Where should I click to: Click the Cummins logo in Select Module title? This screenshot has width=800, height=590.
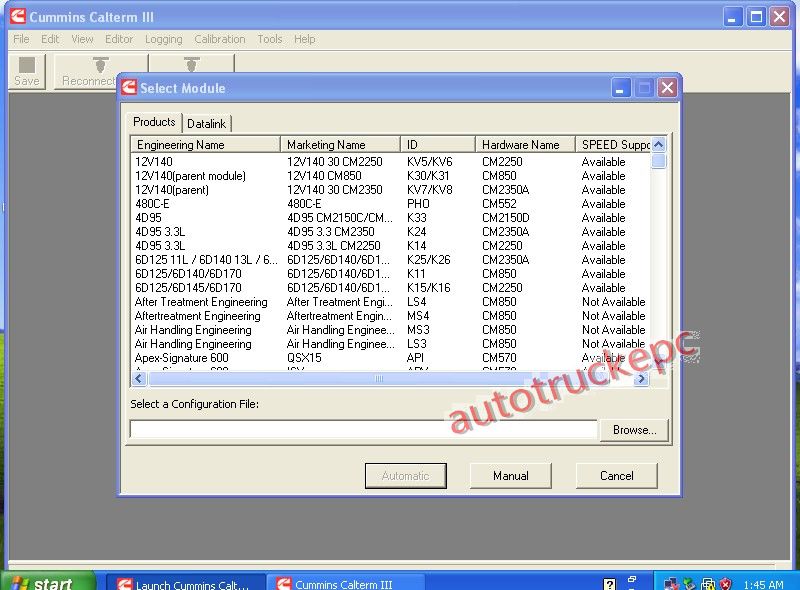[129, 87]
